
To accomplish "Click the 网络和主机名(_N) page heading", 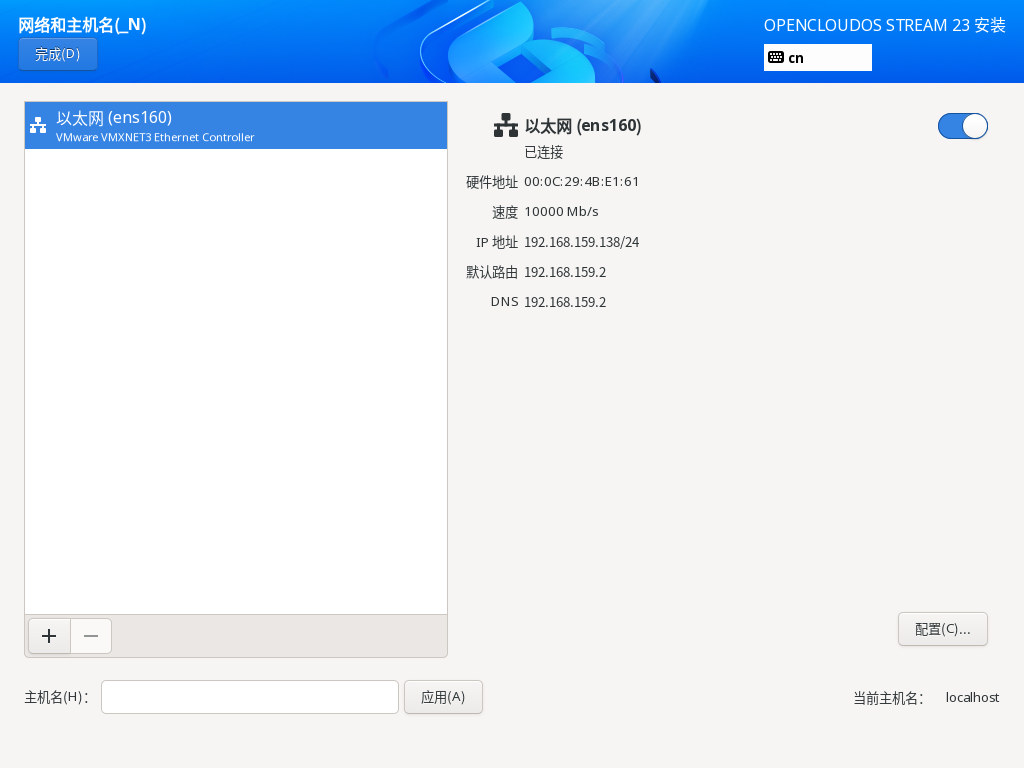I will [x=82, y=25].
